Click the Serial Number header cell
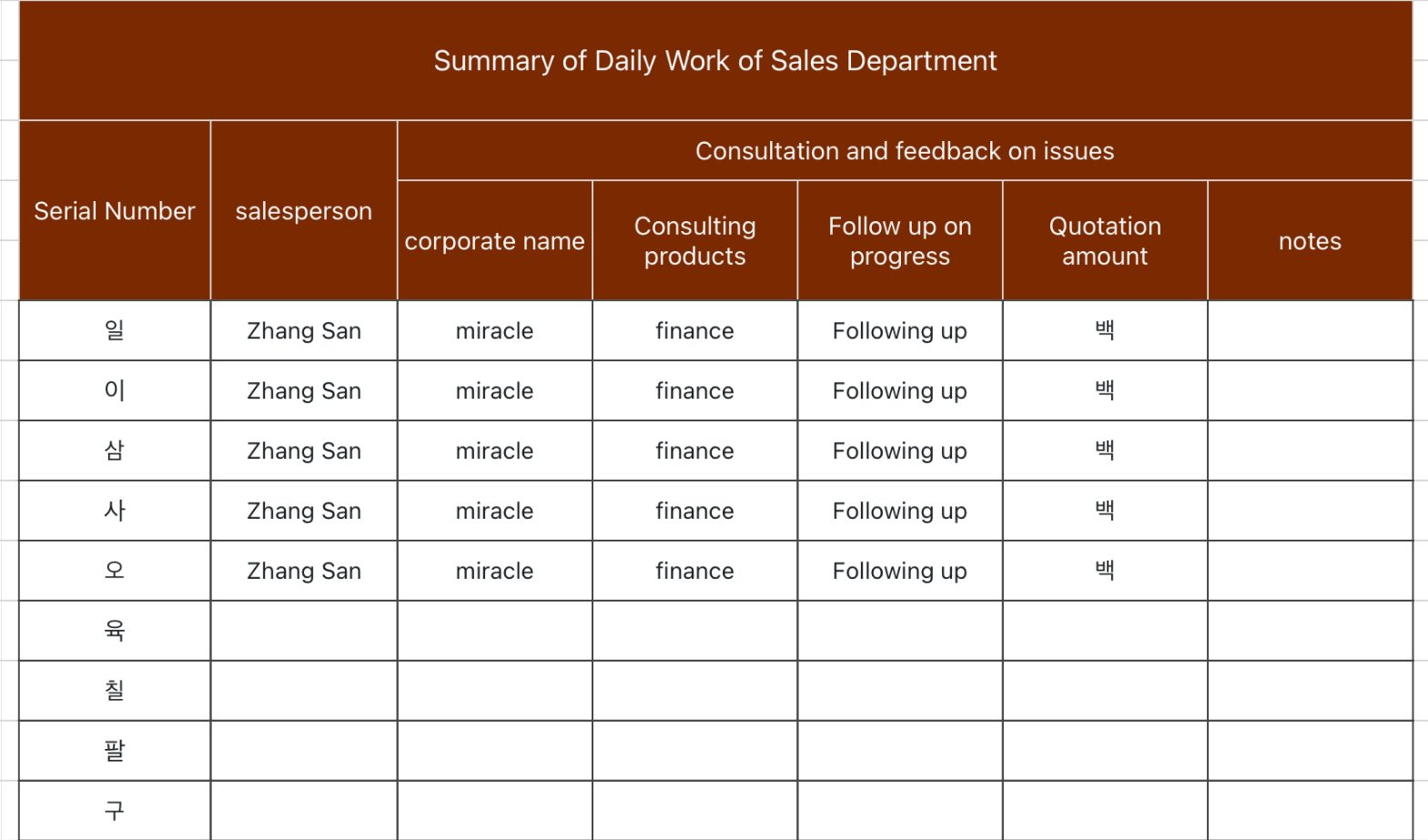This screenshot has height=840, width=1428. tap(115, 211)
